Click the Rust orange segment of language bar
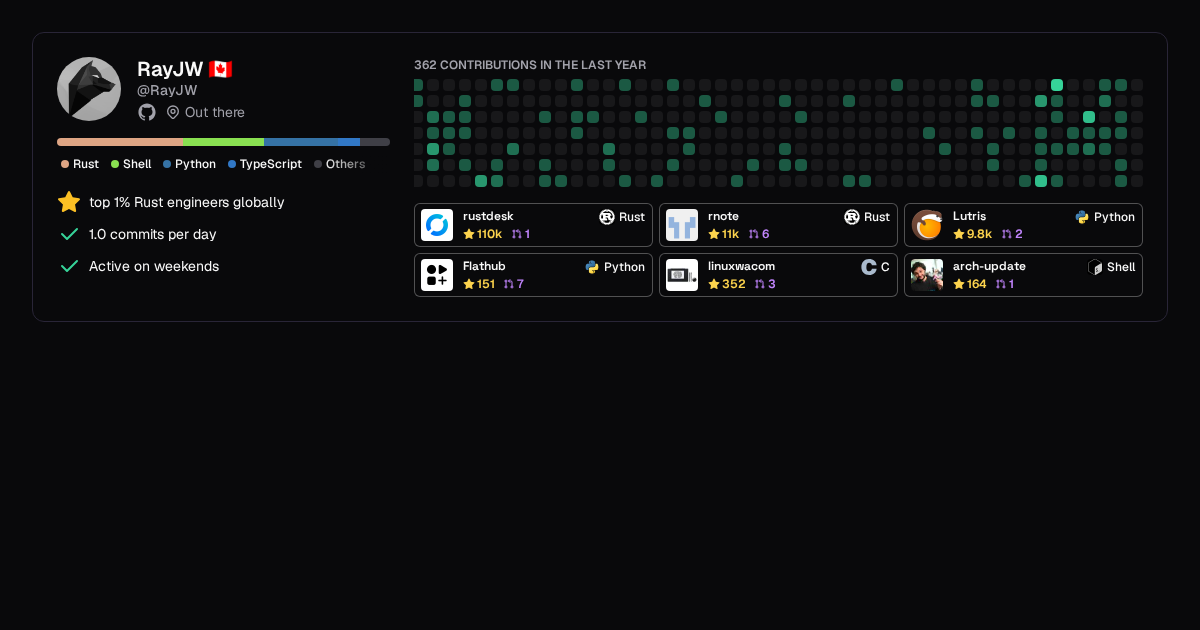 pos(120,142)
